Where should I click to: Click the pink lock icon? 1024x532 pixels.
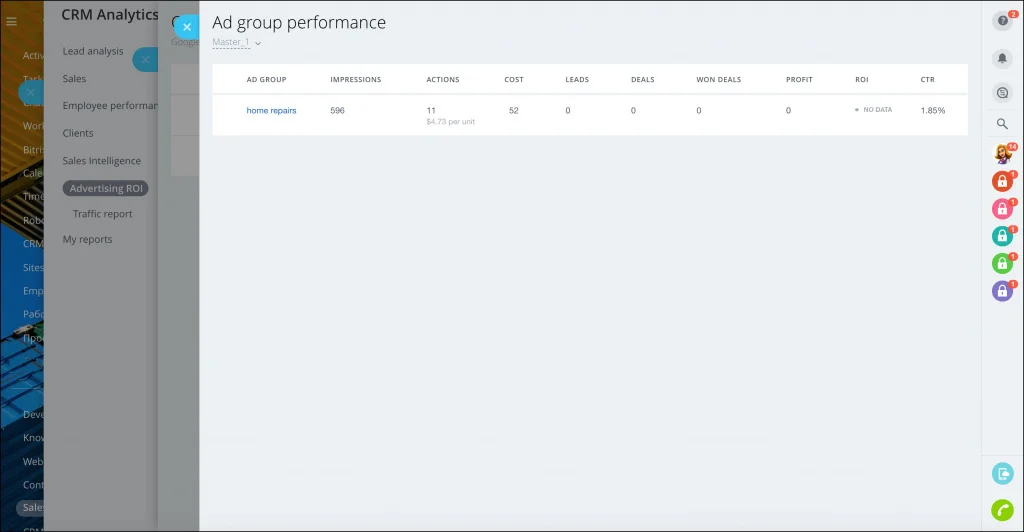pos(1002,209)
